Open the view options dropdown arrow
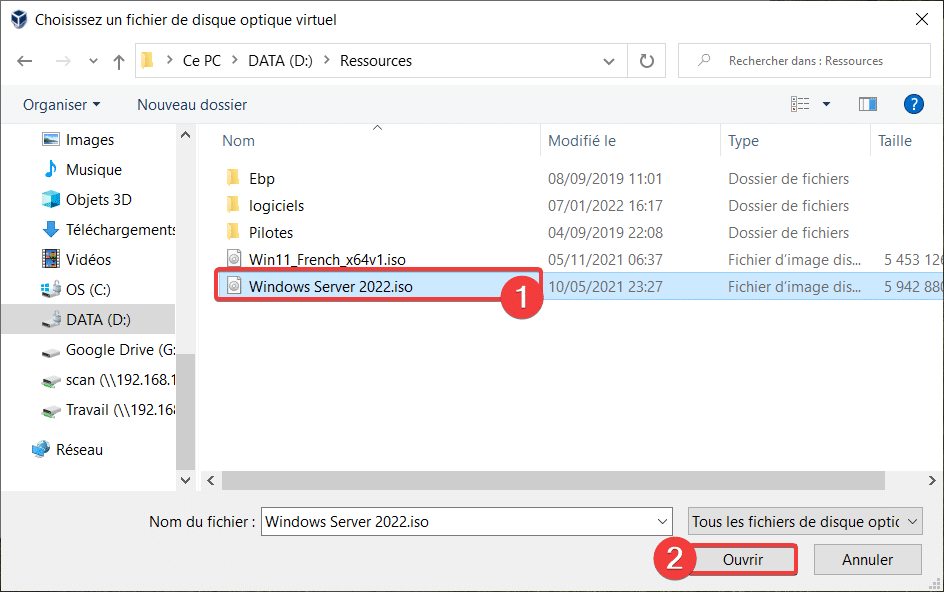The height and width of the screenshot is (592, 944). coord(827,104)
